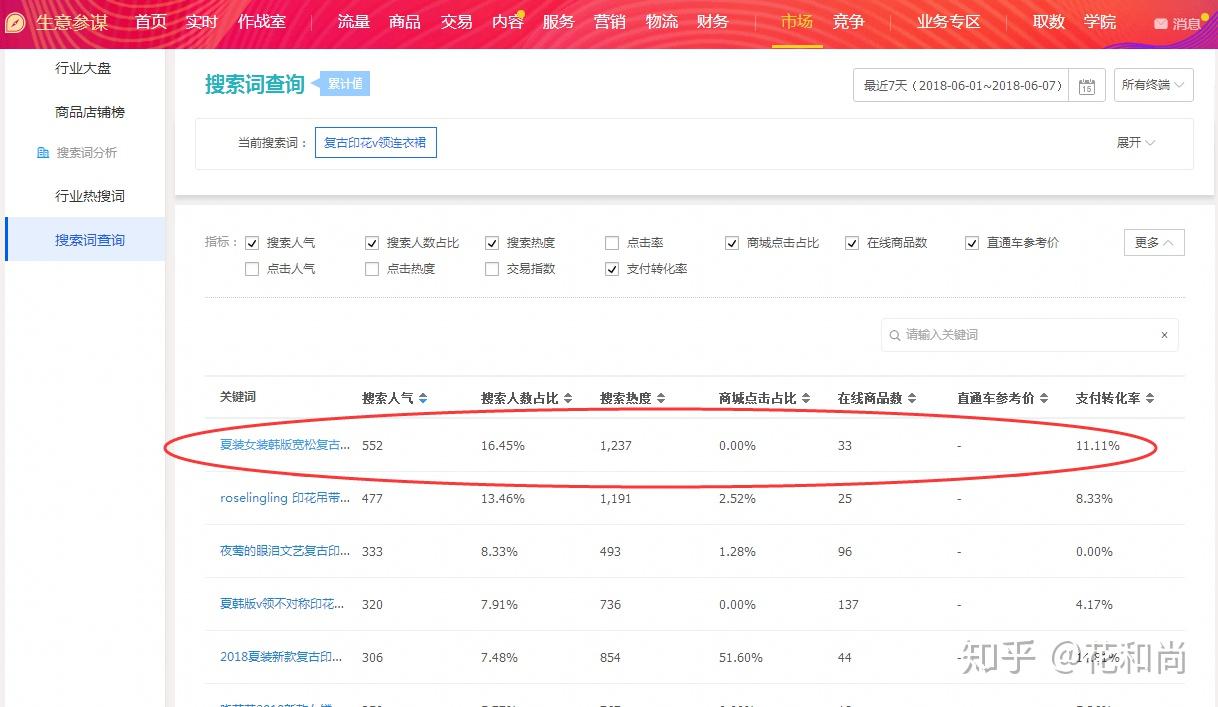Uncheck the 搜索人气 checkbox
1218x707 pixels.
252,243
